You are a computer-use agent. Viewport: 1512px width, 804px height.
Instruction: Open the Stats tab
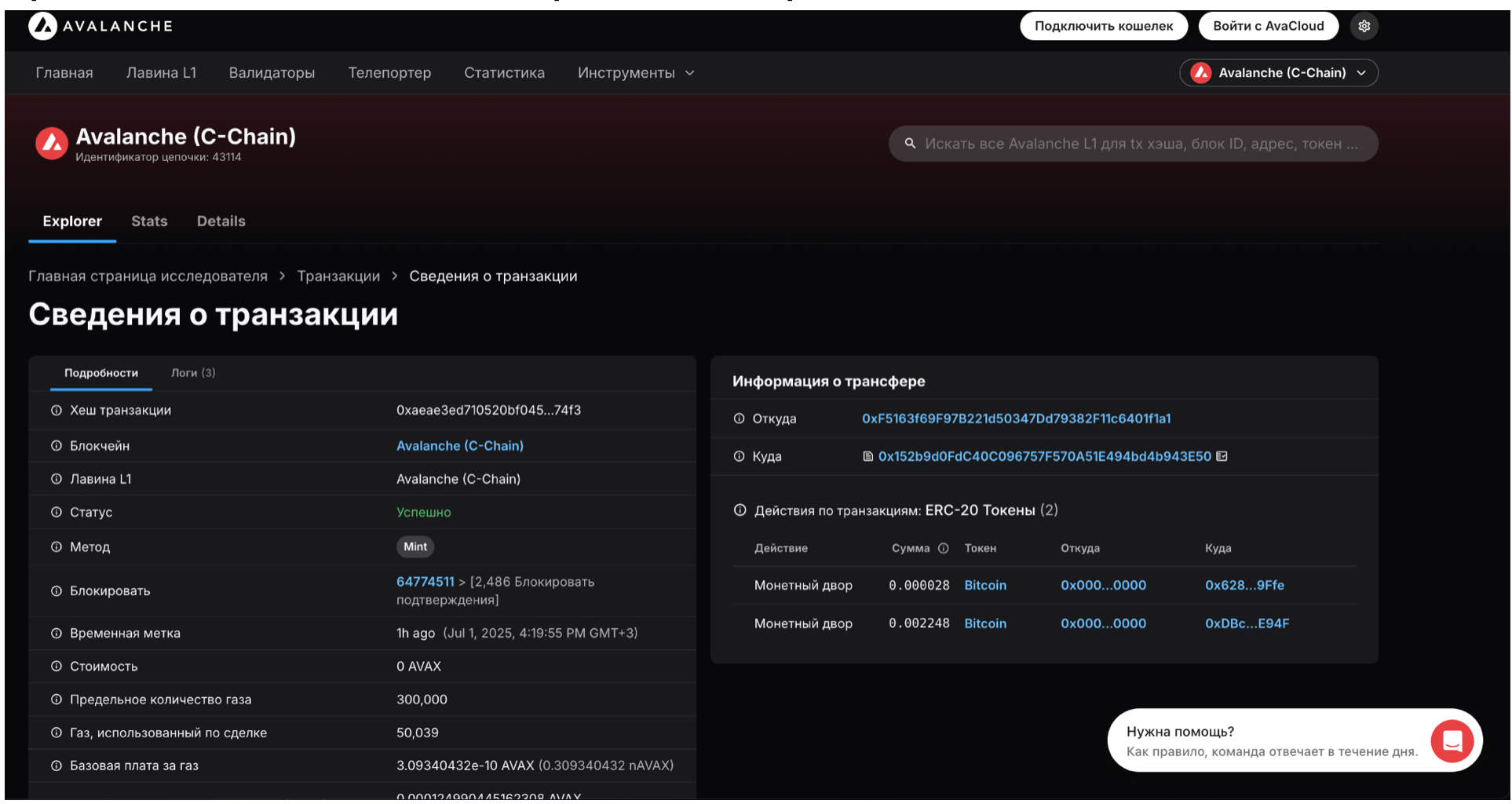pyautogui.click(x=149, y=221)
